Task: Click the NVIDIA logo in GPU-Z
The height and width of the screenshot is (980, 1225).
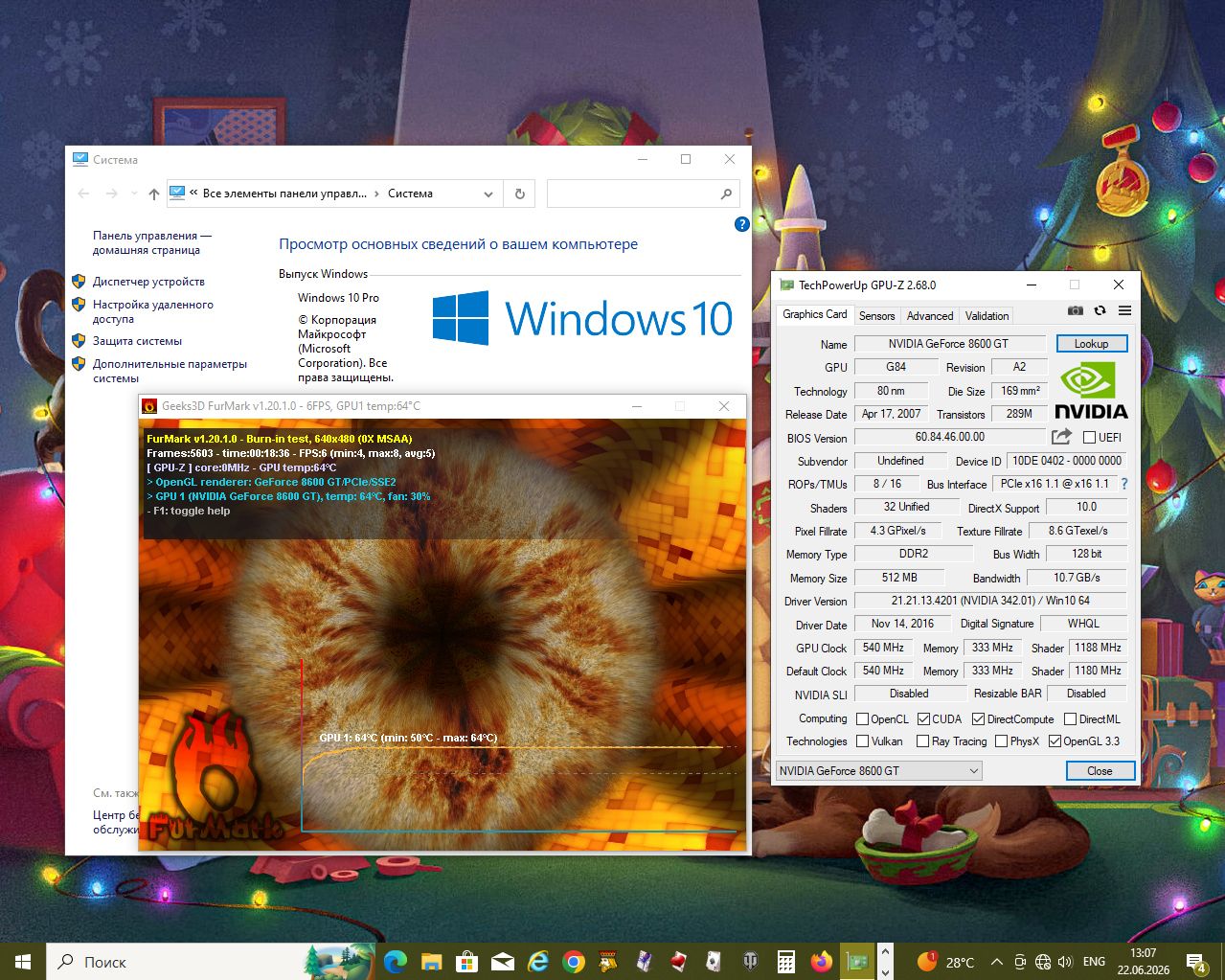Action: point(1091,390)
